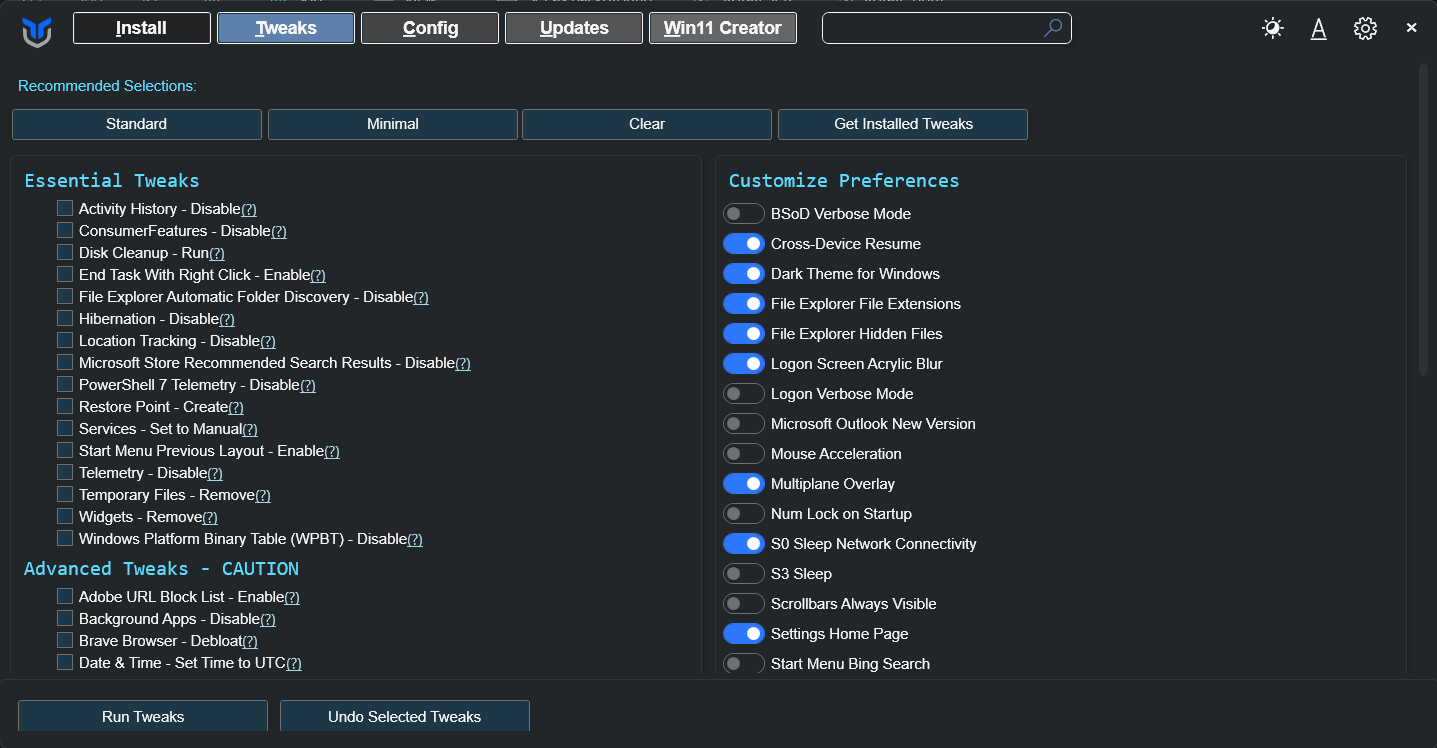
Task: Enable BSoD Verbose Mode toggle
Action: [x=744, y=214]
